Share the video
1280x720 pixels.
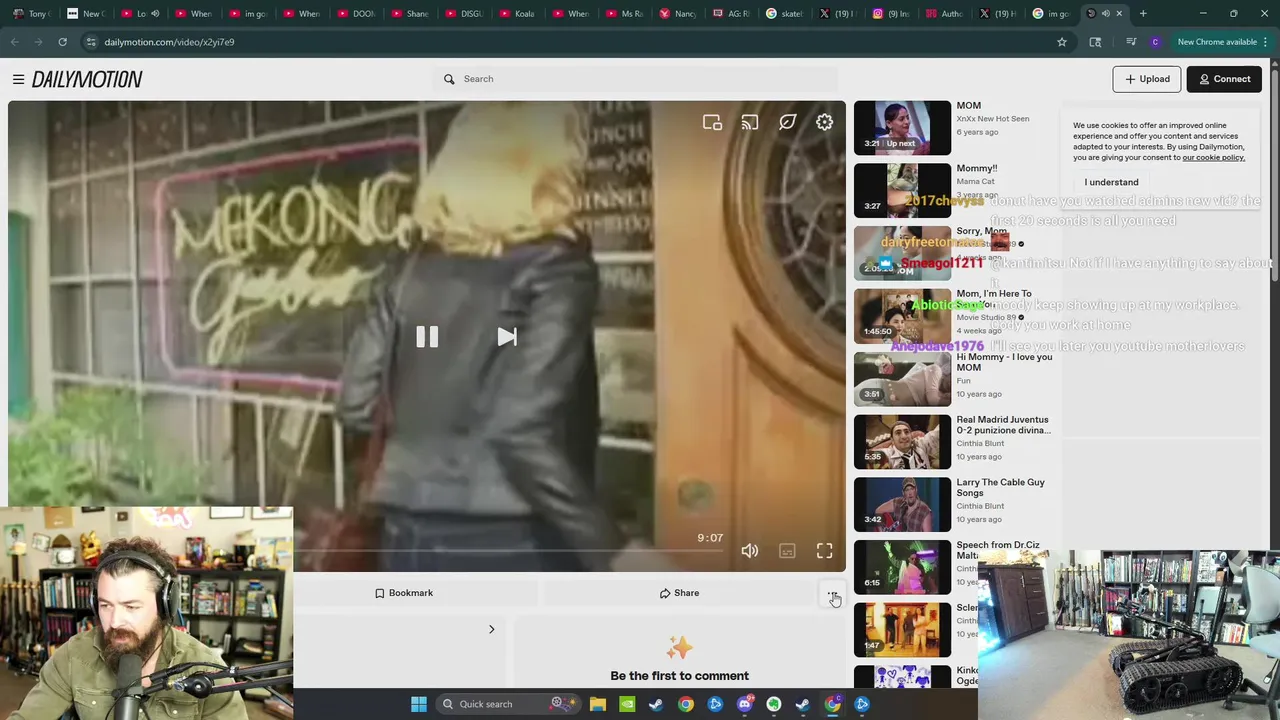[679, 593]
